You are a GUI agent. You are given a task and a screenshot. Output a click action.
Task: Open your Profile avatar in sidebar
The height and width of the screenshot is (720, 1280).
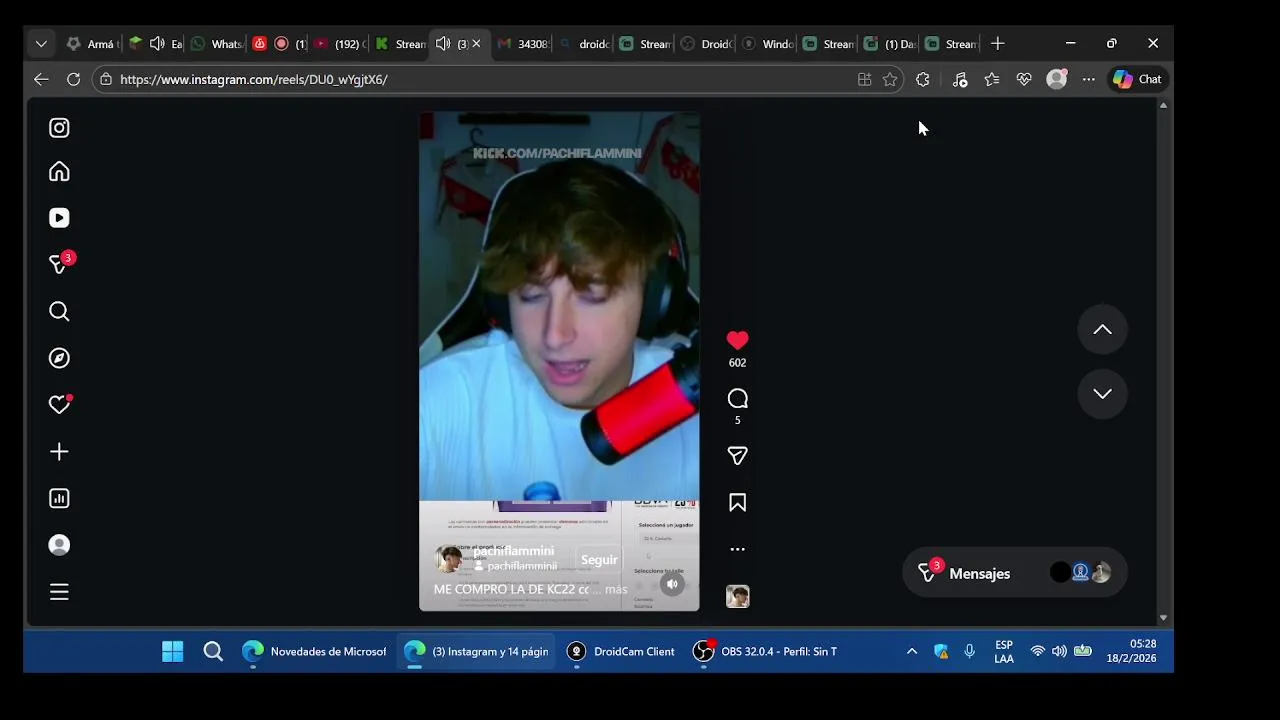point(59,545)
